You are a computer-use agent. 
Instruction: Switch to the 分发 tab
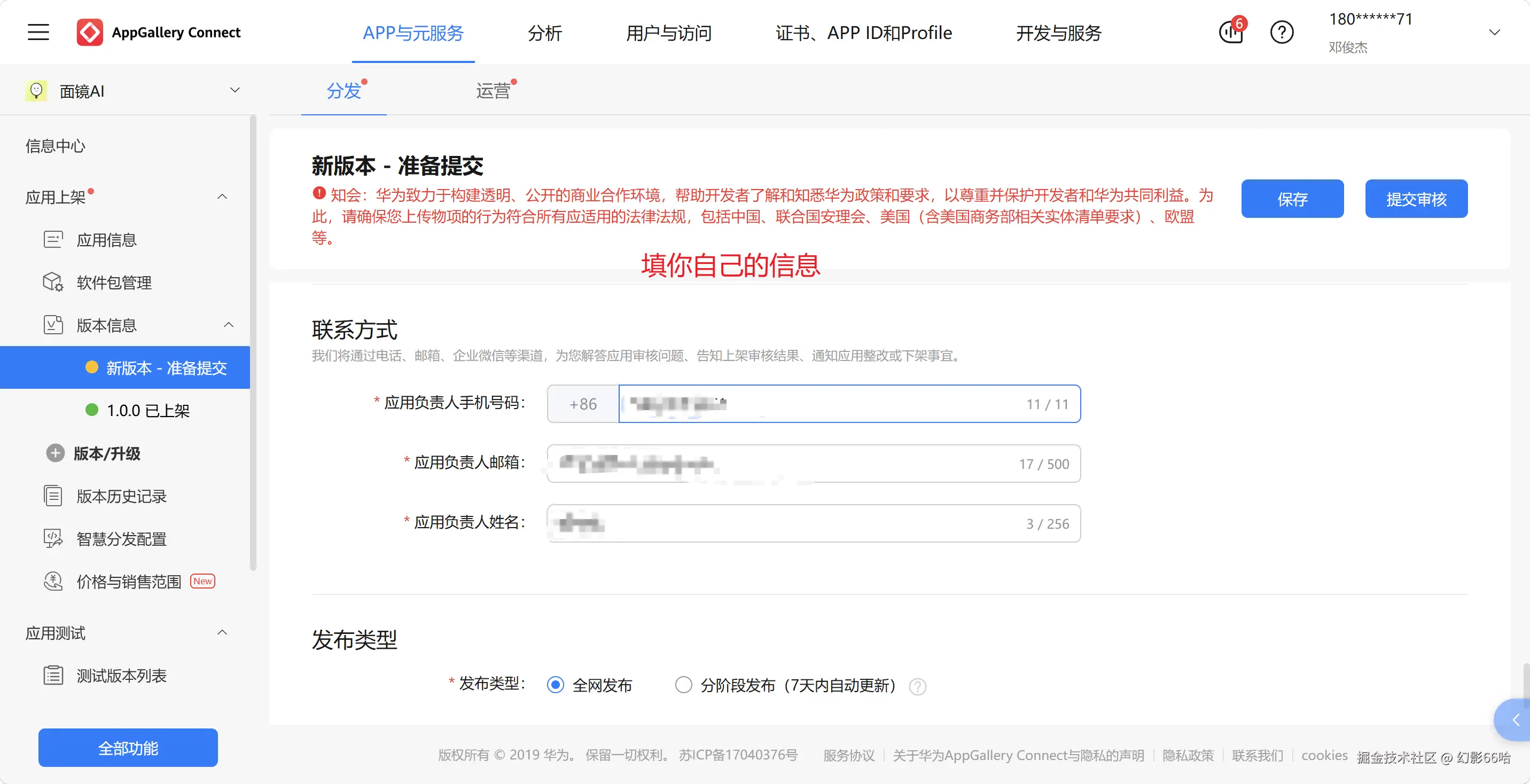click(344, 91)
